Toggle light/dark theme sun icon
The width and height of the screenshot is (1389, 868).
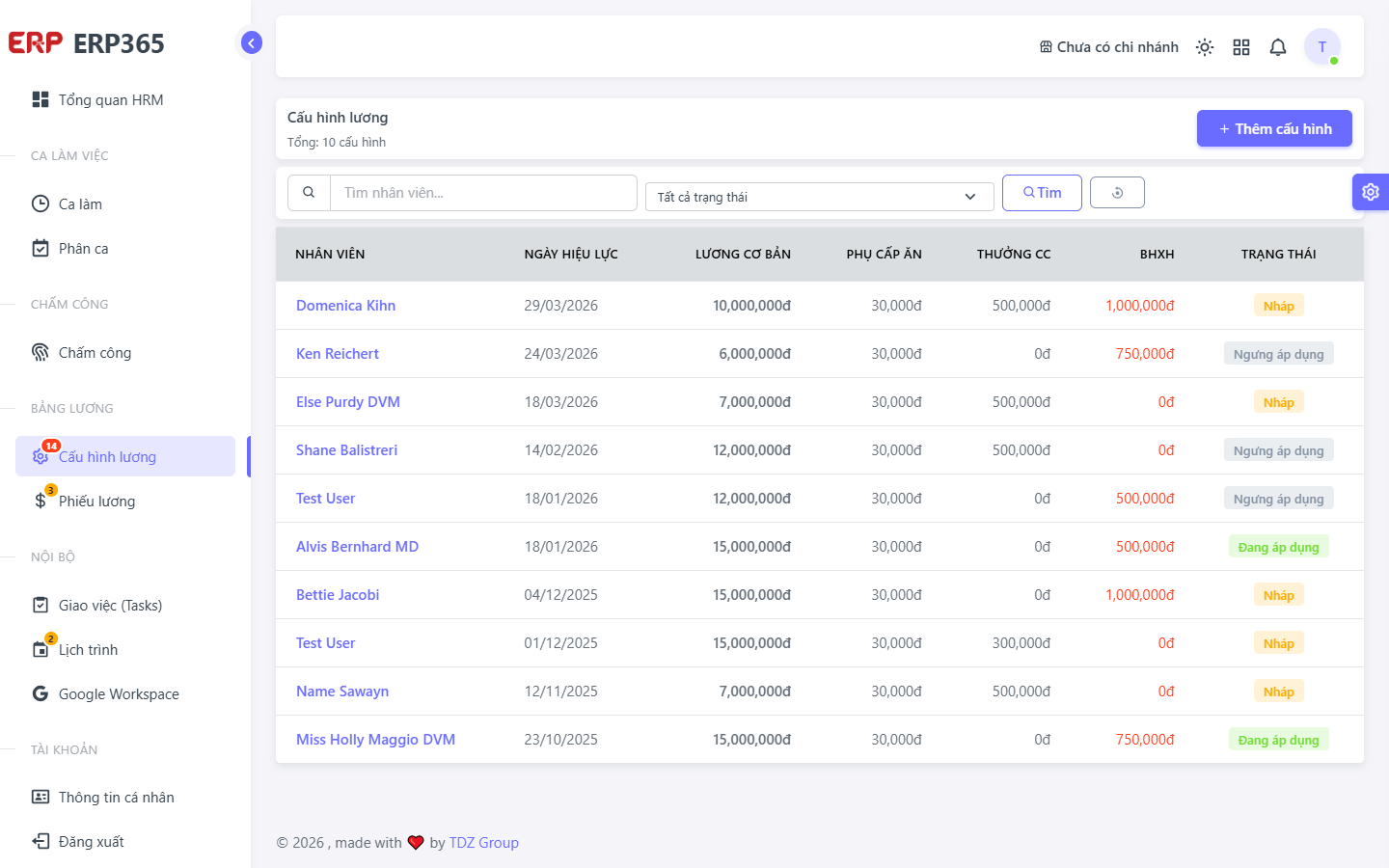(x=1205, y=47)
